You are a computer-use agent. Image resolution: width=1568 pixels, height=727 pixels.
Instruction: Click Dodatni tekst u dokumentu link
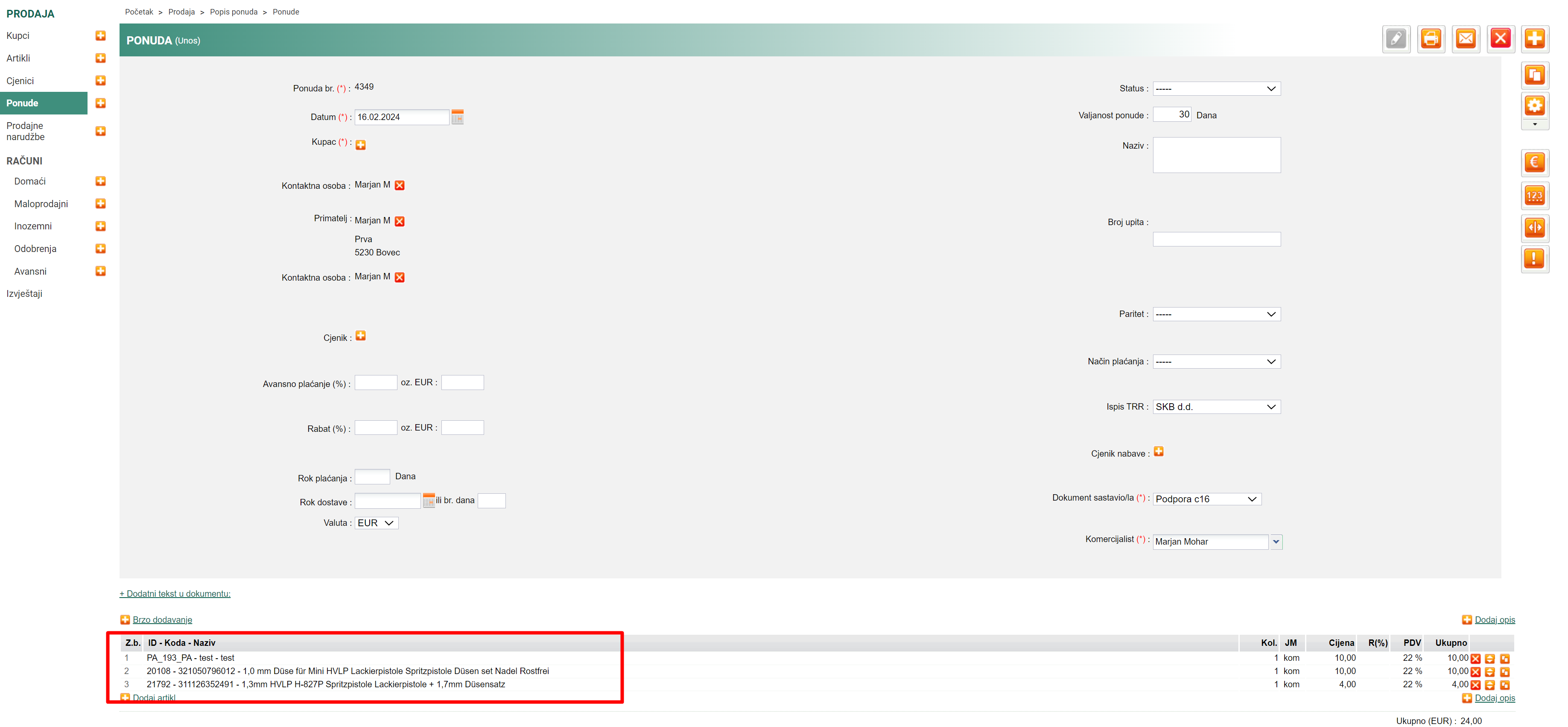(x=175, y=594)
